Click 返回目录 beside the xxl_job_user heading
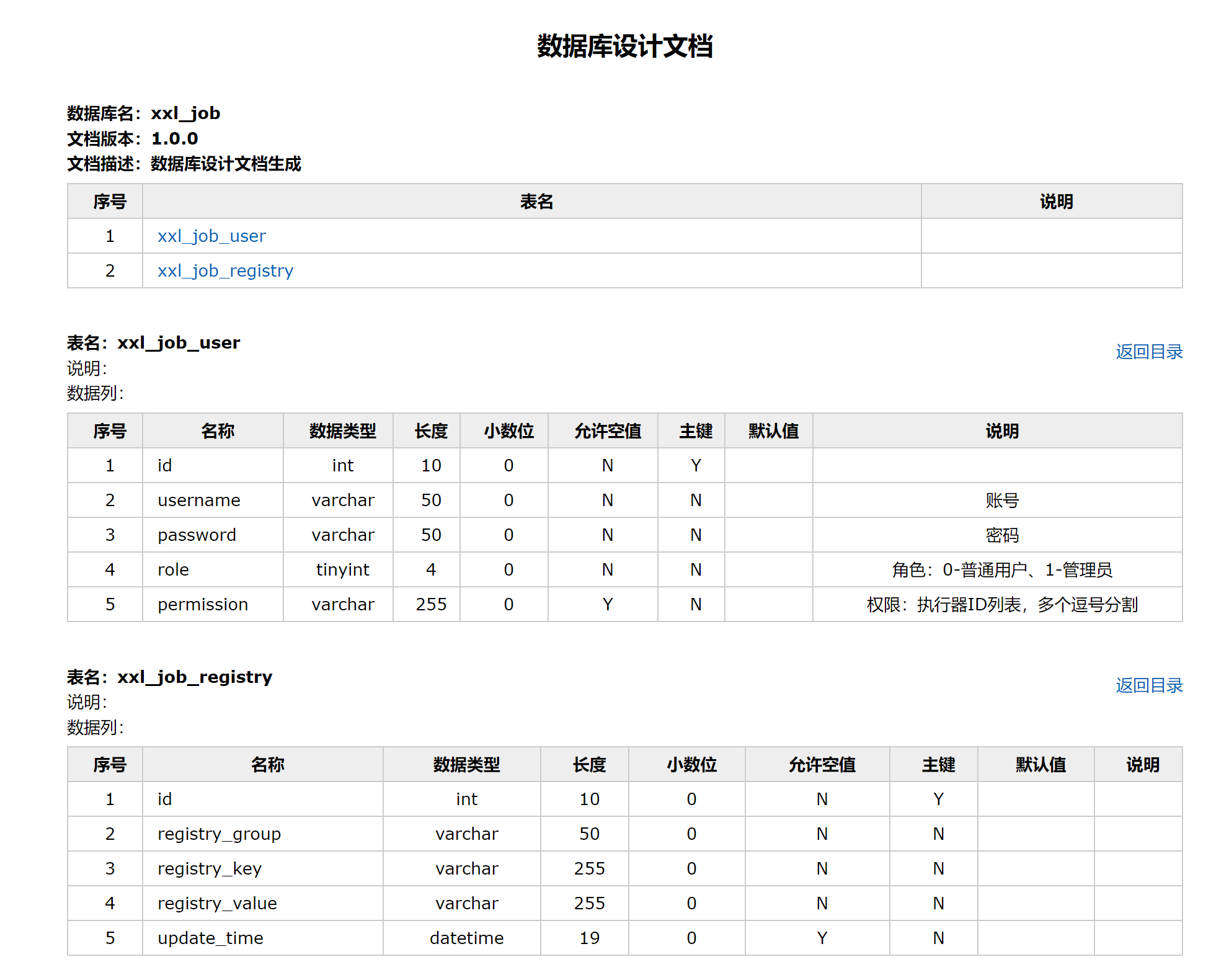Screen dimensions: 1211x980 coord(1148,352)
